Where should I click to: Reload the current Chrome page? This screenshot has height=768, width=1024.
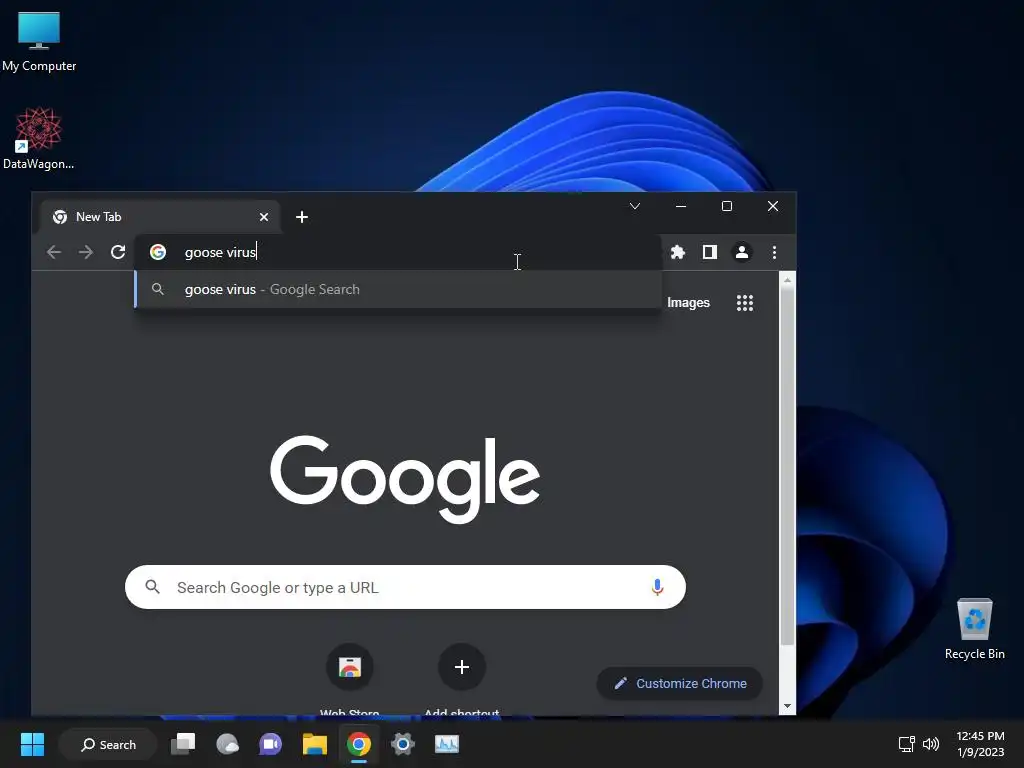(x=118, y=252)
